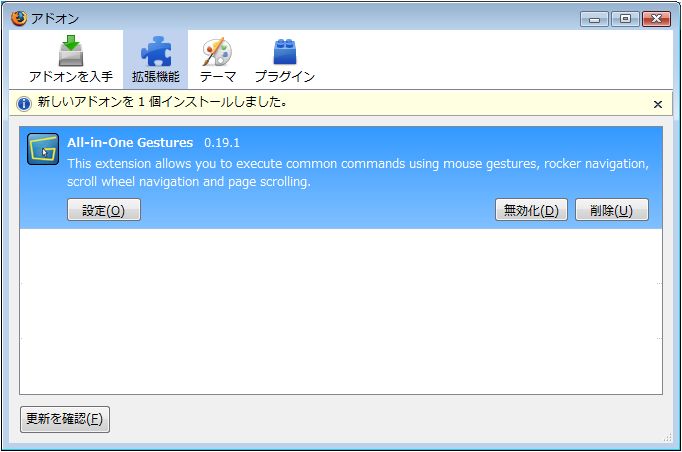The width and height of the screenshot is (682, 452).
Task: Close the アドオン window
Action: pos(656,19)
